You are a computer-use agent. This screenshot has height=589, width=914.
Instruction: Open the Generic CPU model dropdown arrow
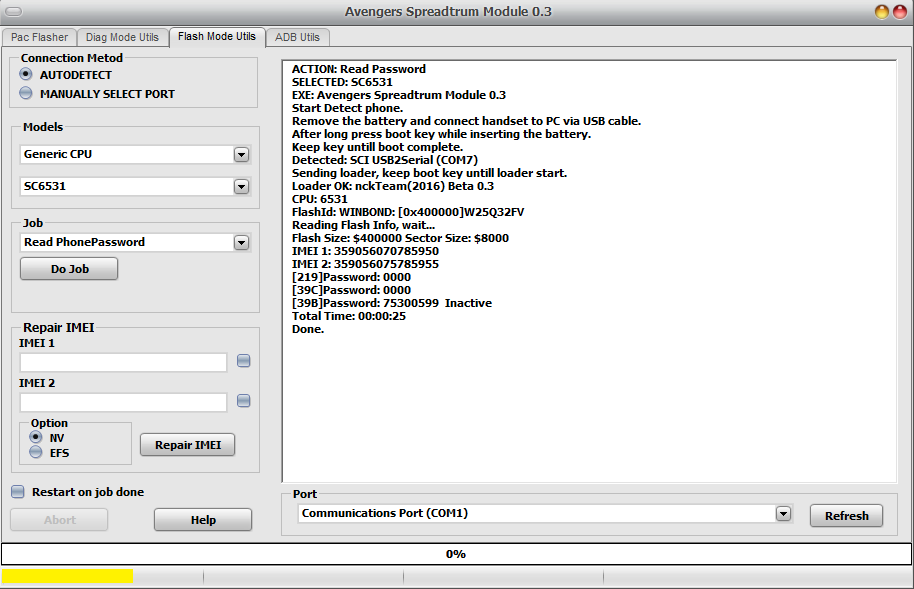[241, 155]
